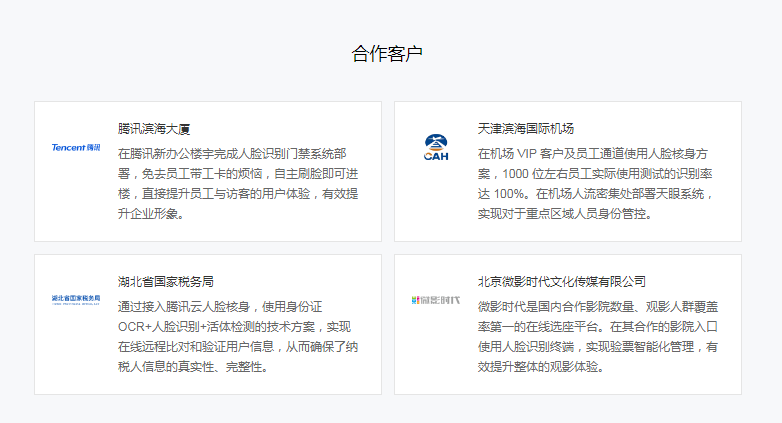The width and height of the screenshot is (782, 423).
Task: Click the Tencent logo icon
Action: (76, 148)
